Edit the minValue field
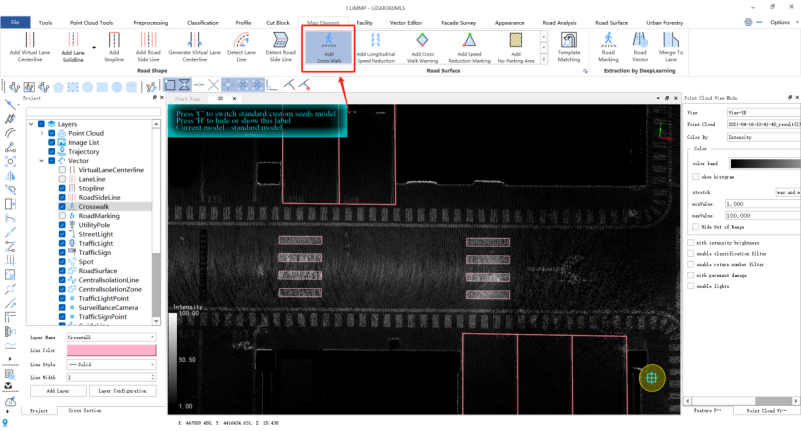 point(763,204)
